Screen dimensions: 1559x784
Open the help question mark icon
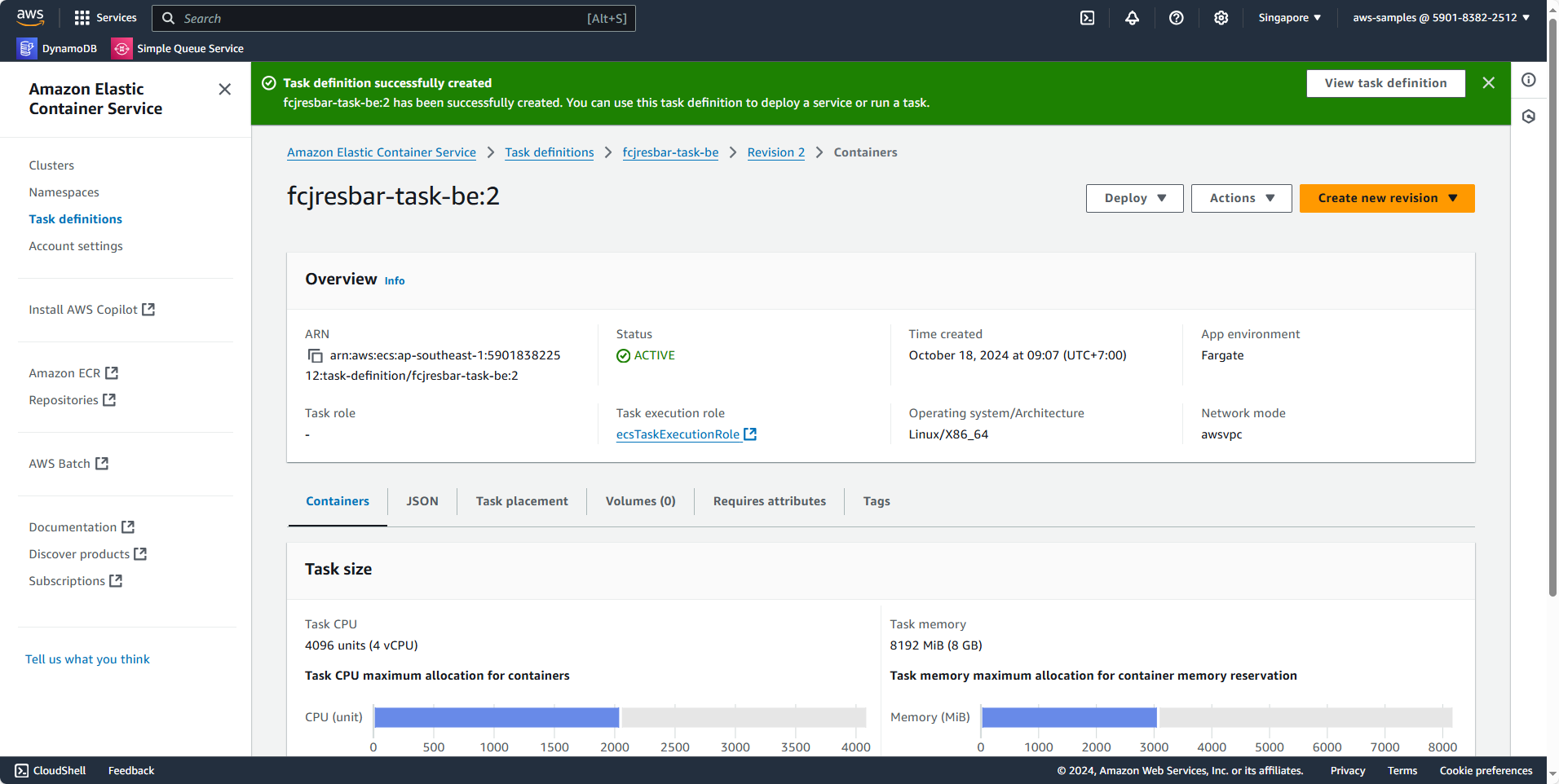(x=1176, y=18)
